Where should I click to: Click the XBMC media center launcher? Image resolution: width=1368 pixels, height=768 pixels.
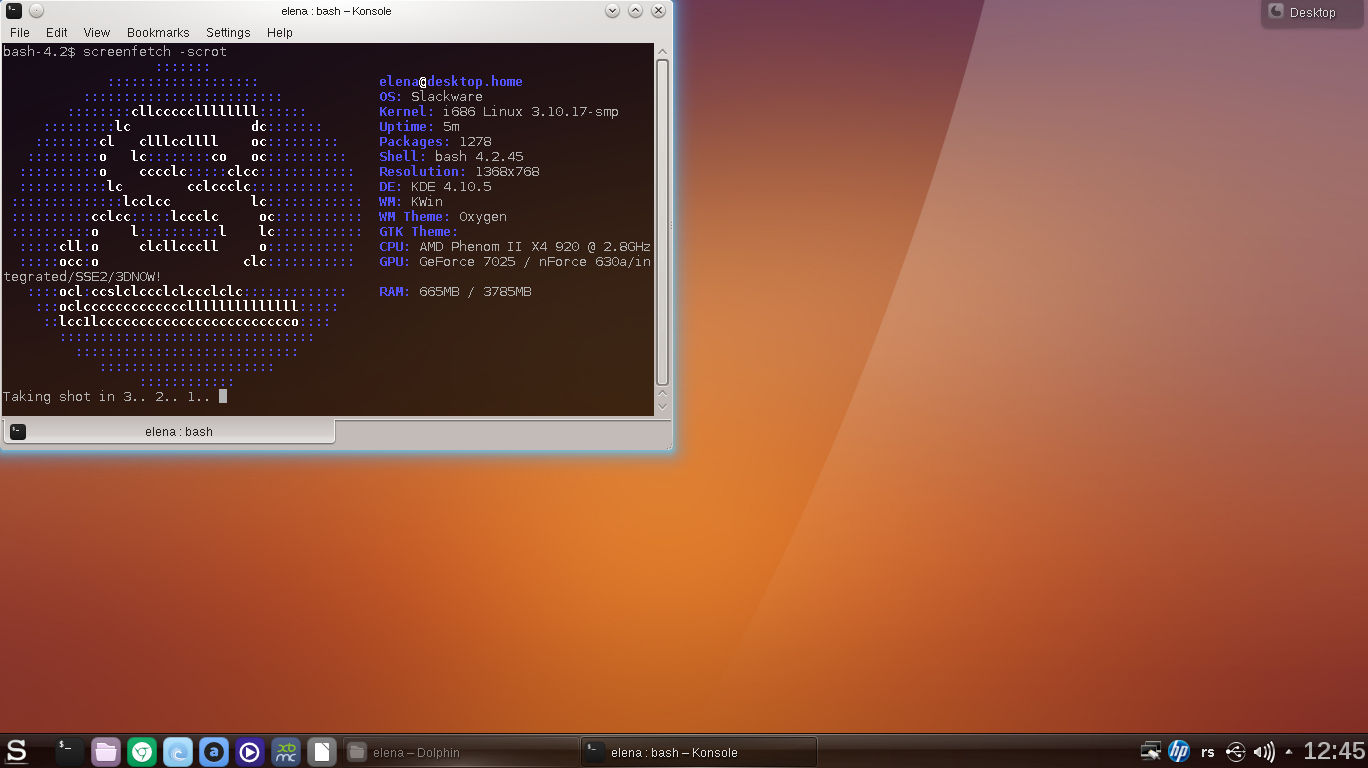[x=286, y=752]
